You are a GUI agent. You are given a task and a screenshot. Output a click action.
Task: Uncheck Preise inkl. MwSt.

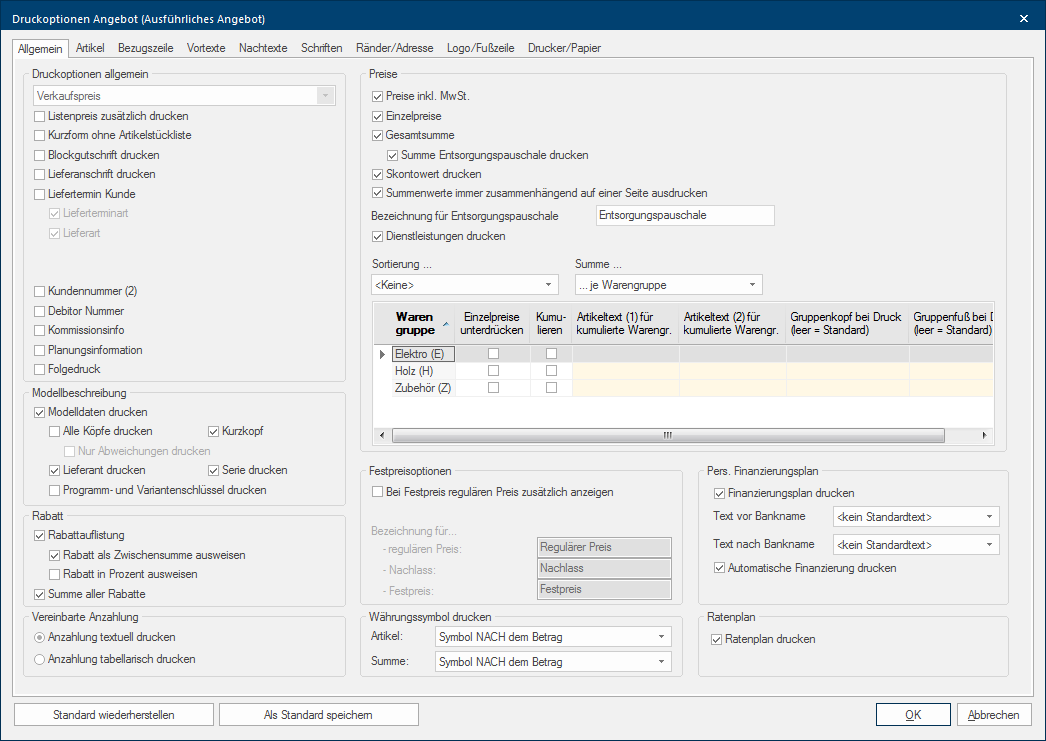click(377, 97)
